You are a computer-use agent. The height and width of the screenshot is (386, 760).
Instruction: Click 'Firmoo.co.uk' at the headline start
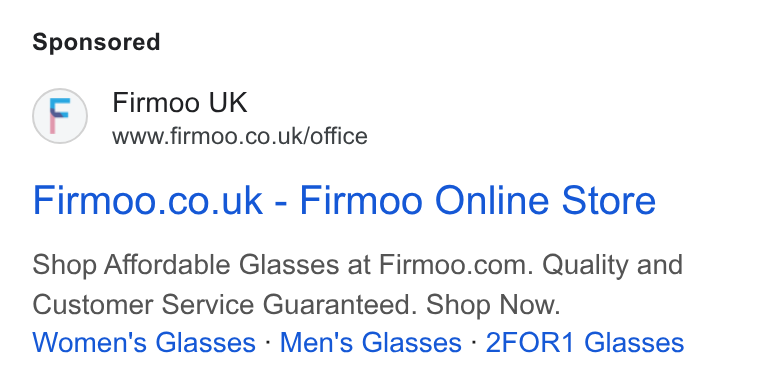147,200
